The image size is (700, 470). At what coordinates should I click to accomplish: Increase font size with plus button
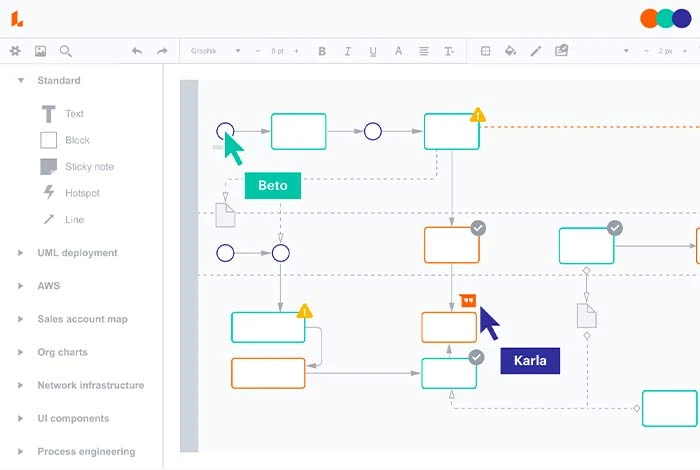296,51
